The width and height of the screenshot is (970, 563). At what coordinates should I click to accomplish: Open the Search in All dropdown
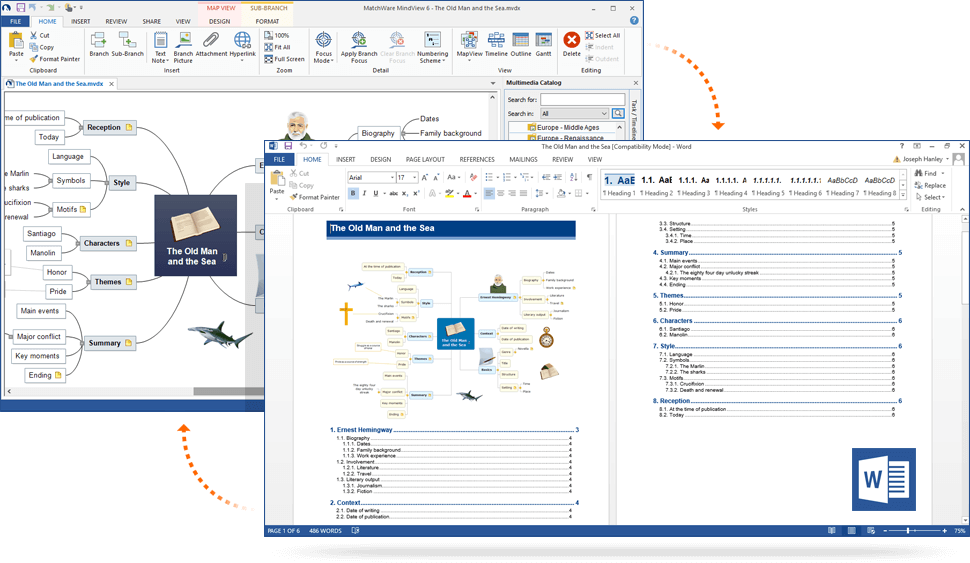pos(575,113)
